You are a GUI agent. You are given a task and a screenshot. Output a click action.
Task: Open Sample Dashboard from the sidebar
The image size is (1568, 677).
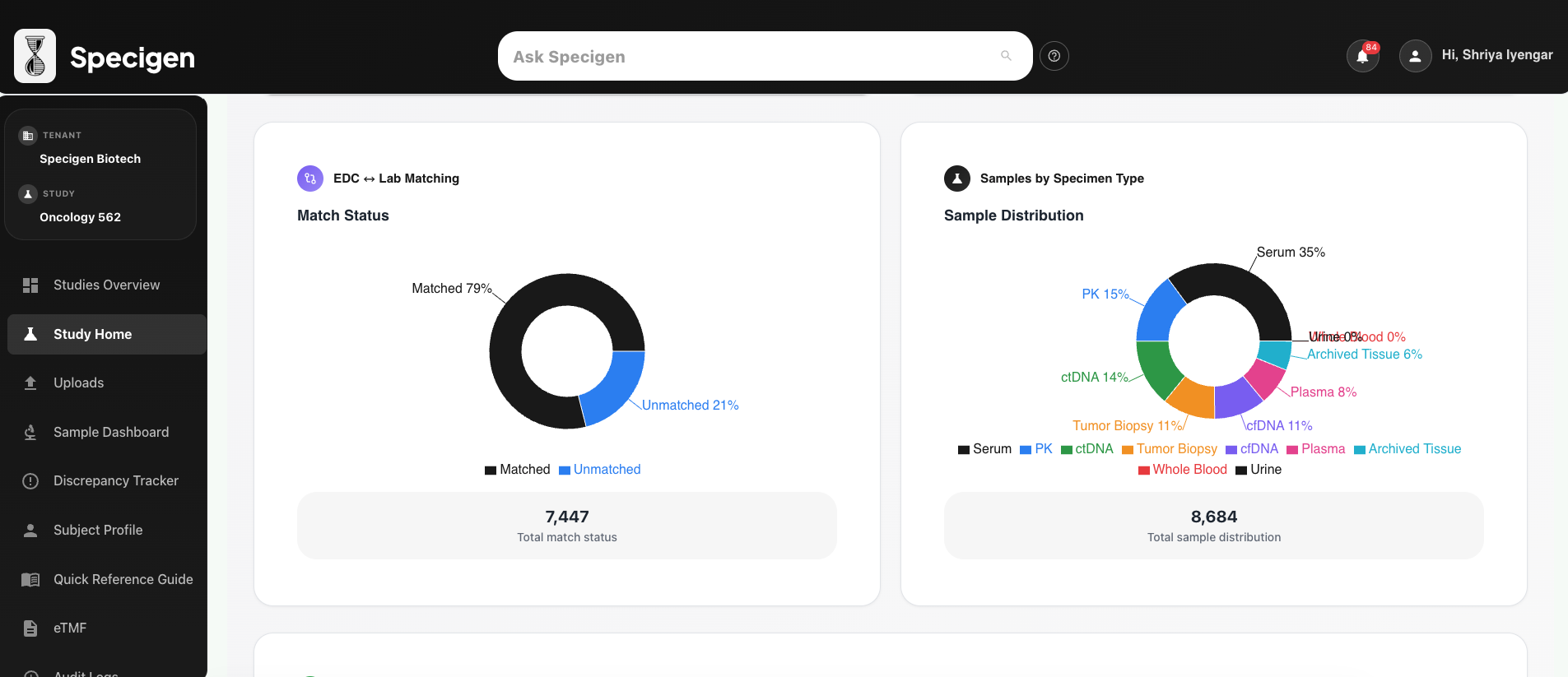(110, 433)
